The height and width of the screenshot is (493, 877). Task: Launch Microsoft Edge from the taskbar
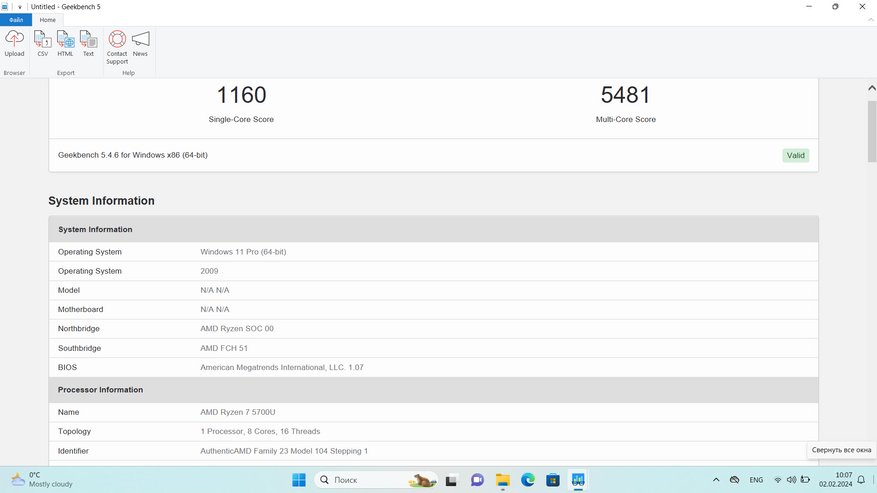click(527, 480)
